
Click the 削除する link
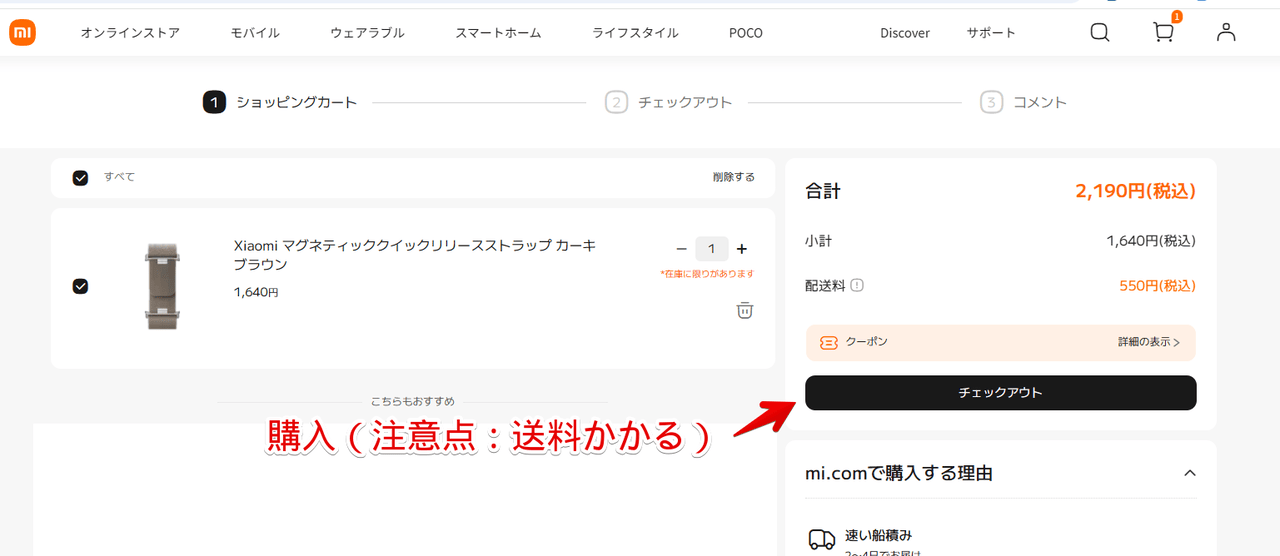[x=734, y=177]
